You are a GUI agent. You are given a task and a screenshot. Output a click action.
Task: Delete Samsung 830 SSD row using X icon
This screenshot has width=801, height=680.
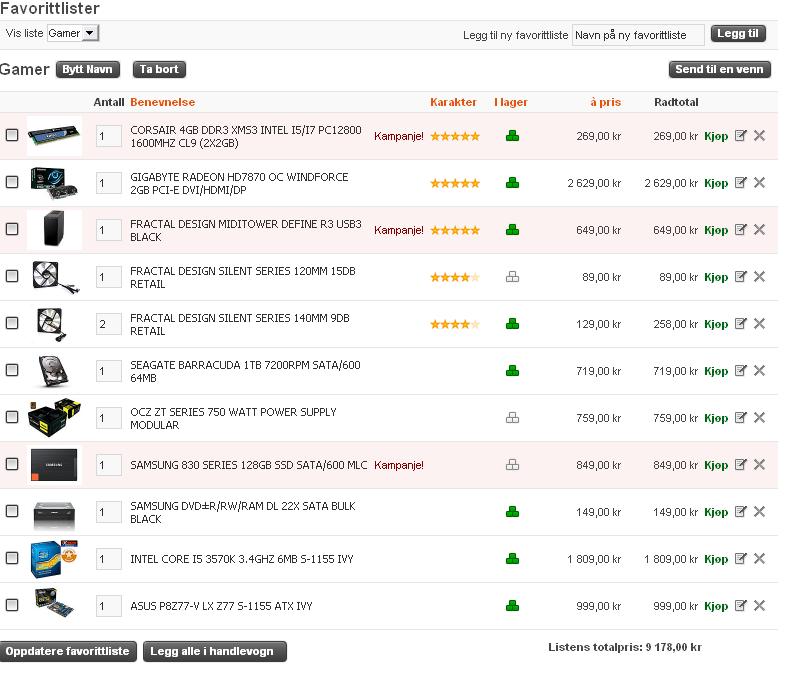(760, 464)
